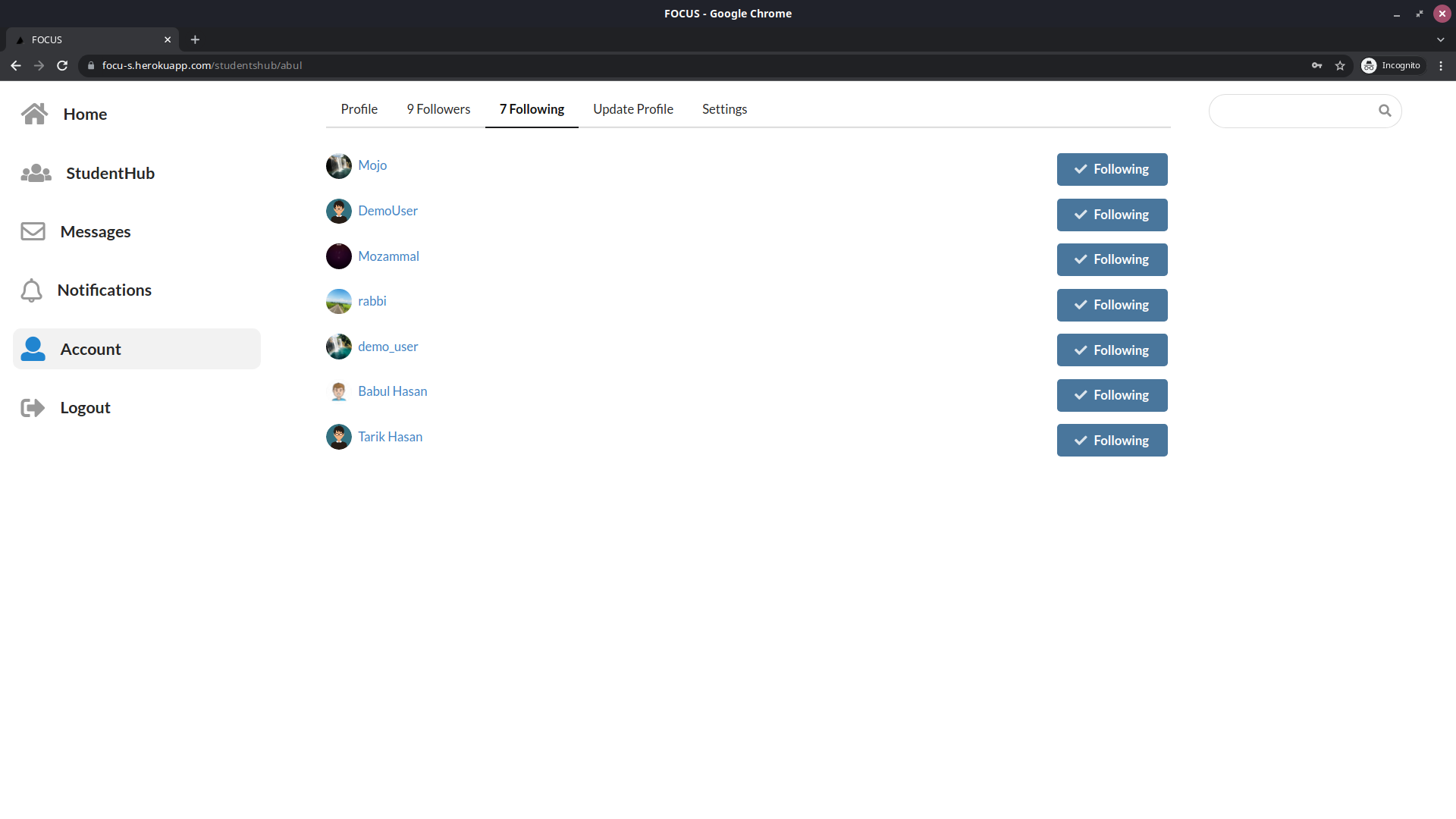Click the Babul Hasan username link

click(x=392, y=391)
